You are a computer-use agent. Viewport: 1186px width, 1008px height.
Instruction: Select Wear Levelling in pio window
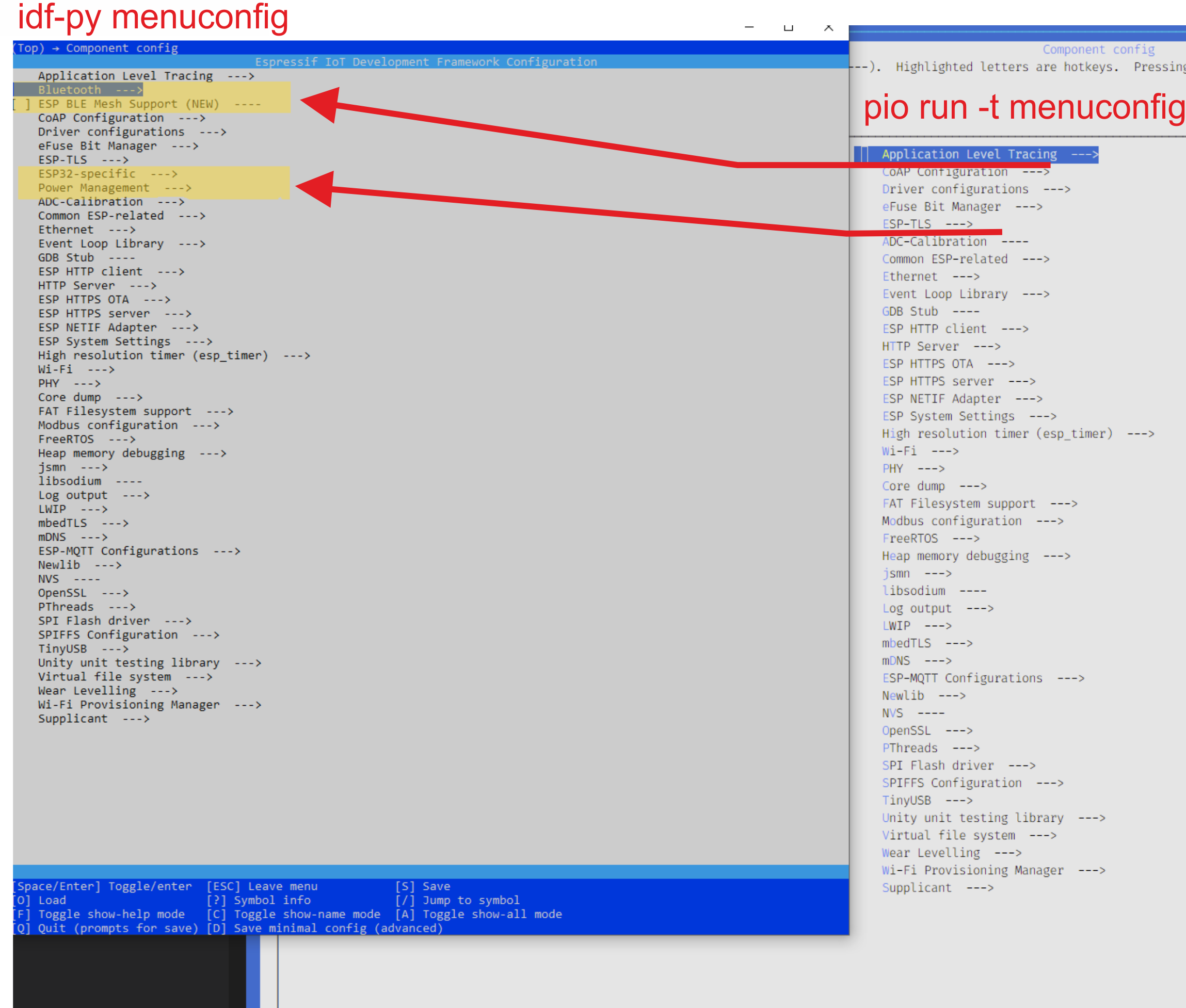(x=952, y=853)
